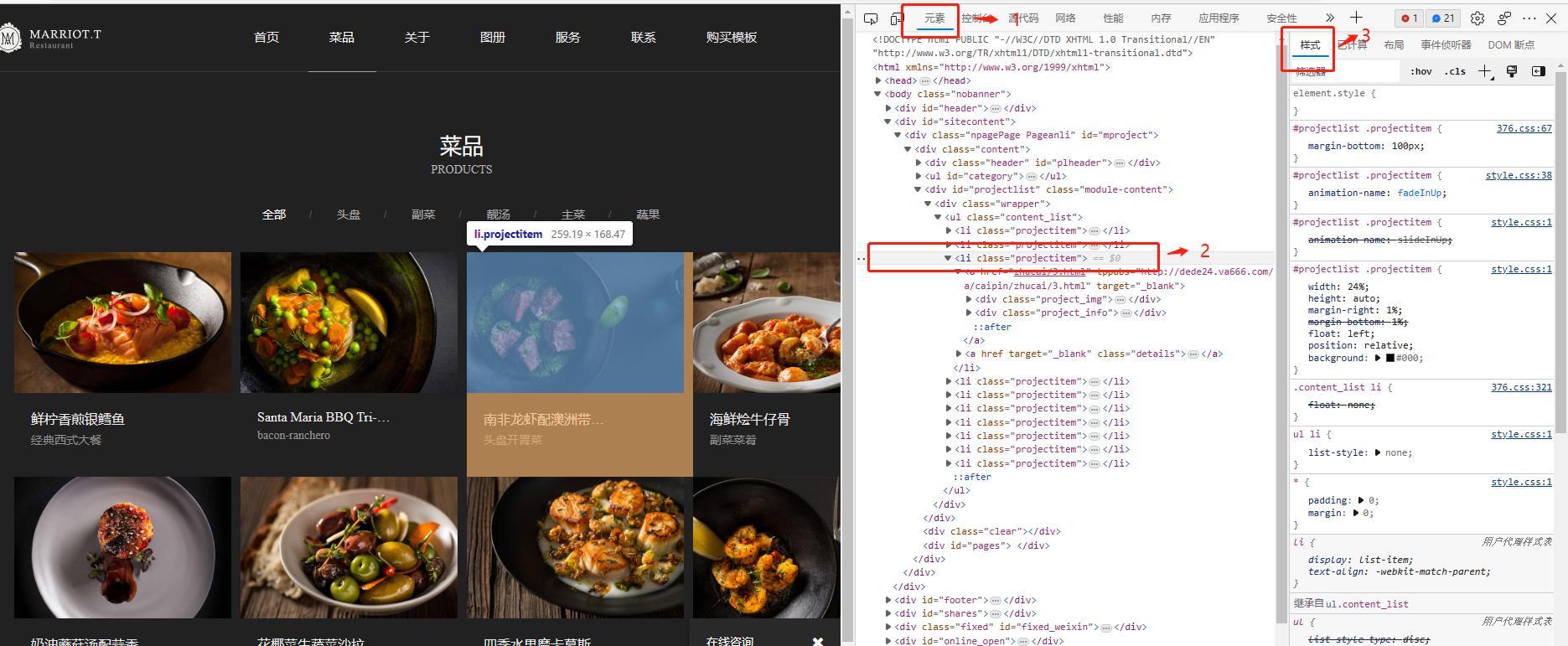Open the 布局 styles sub-tab

(x=1394, y=45)
